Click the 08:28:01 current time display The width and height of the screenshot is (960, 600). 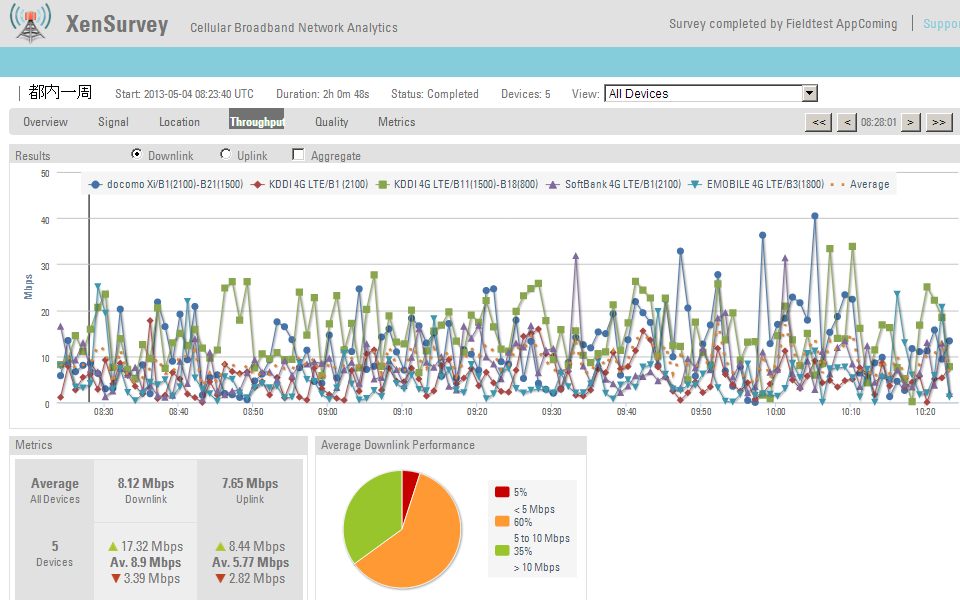(879, 122)
